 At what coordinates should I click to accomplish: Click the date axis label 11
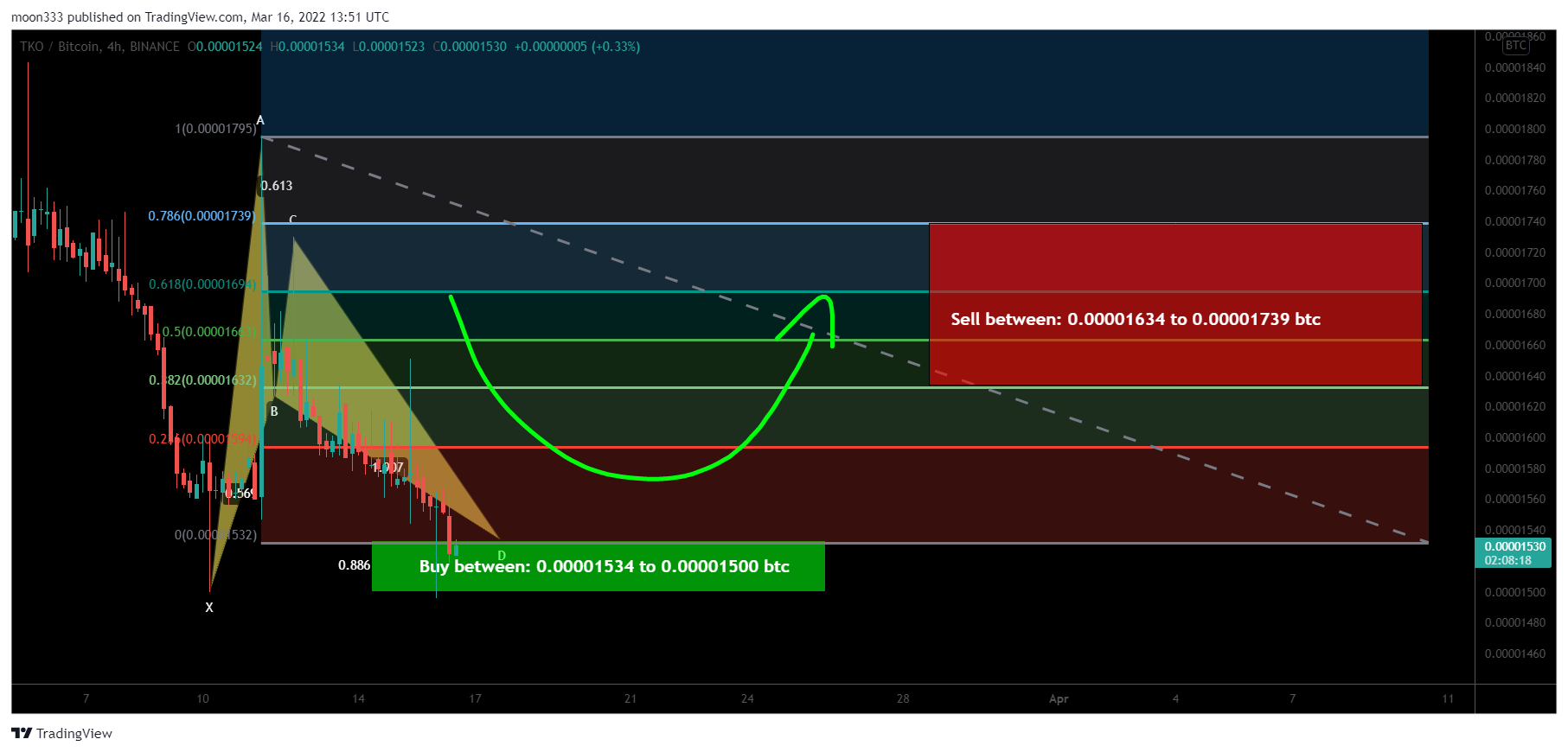pyautogui.click(x=1448, y=698)
